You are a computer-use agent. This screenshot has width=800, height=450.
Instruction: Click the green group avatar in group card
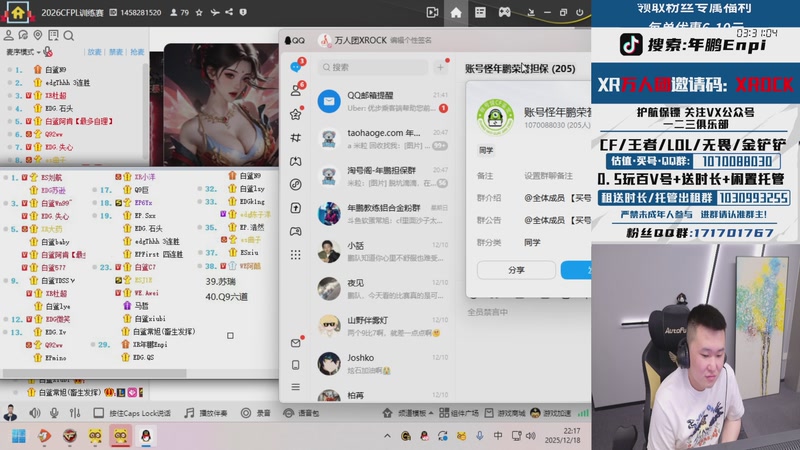495,118
